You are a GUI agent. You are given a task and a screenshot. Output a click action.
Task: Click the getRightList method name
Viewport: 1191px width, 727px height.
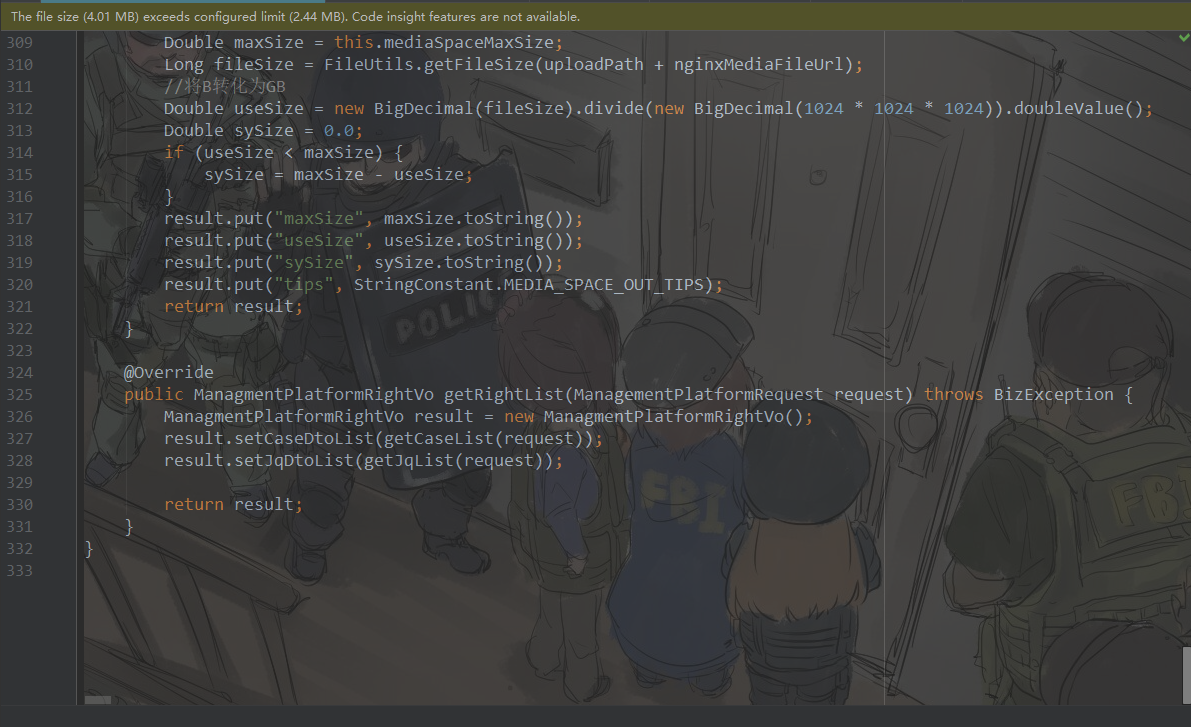point(504,394)
